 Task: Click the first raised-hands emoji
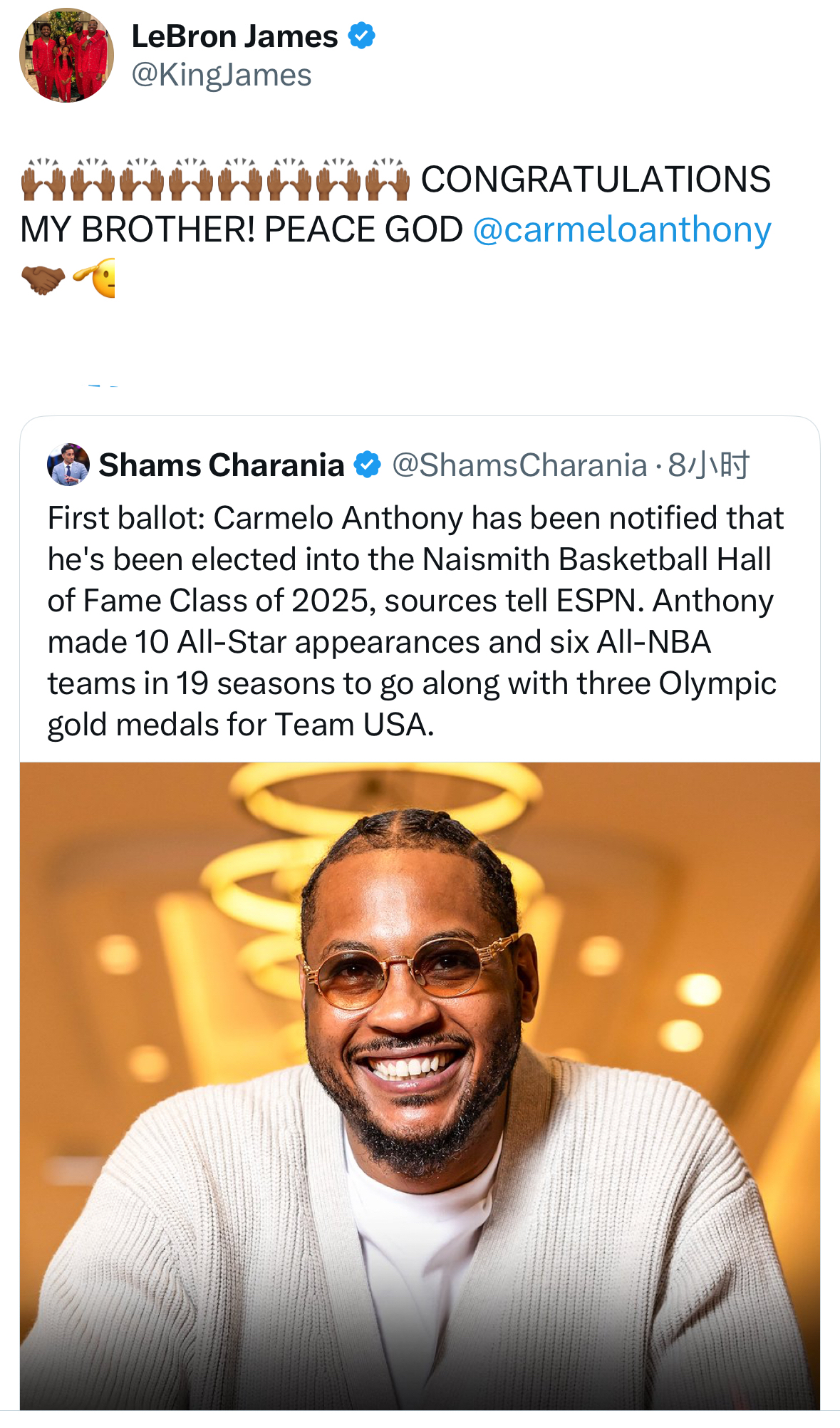pyautogui.click(x=43, y=180)
